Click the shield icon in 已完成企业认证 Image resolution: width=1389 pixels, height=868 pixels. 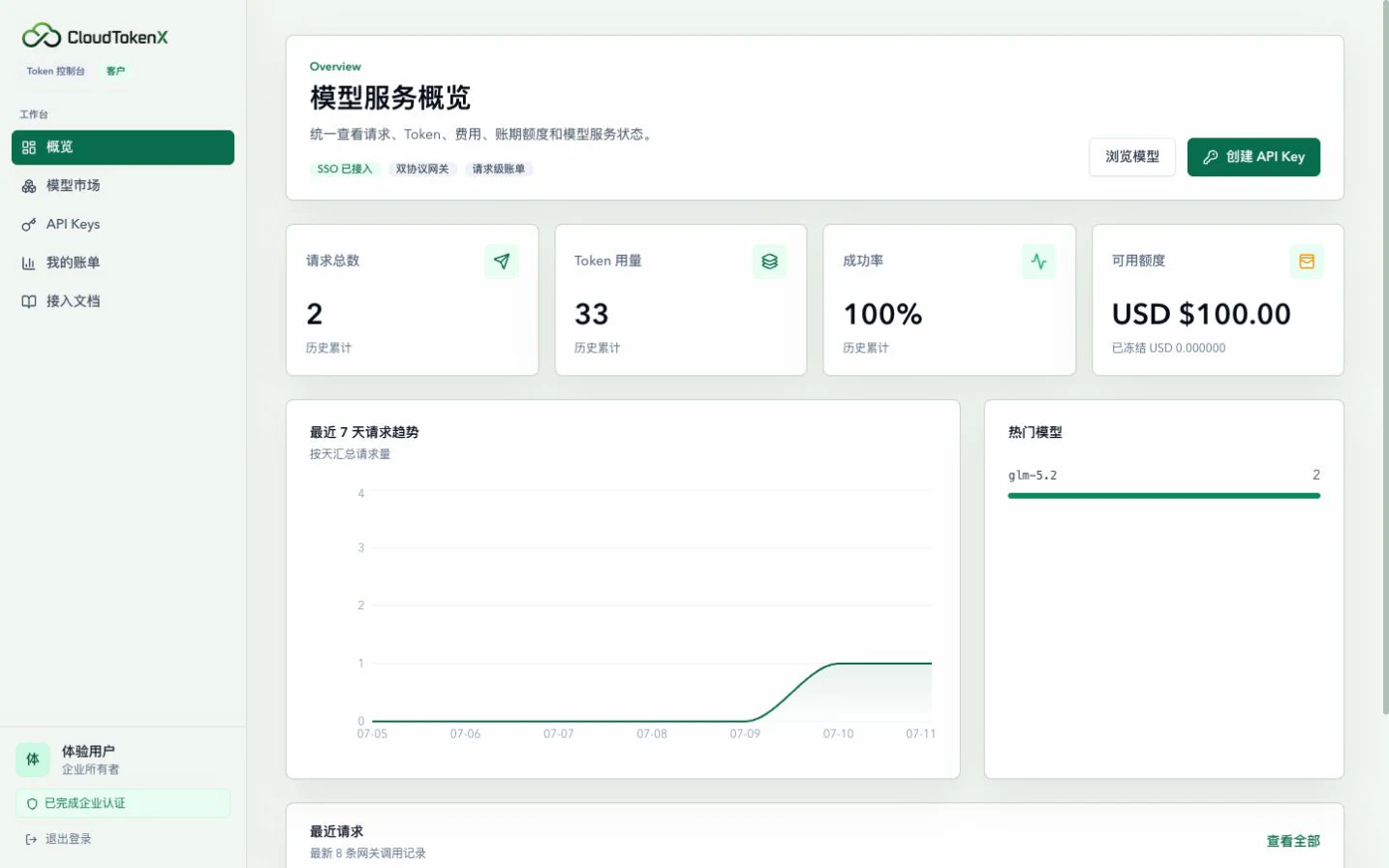click(32, 804)
